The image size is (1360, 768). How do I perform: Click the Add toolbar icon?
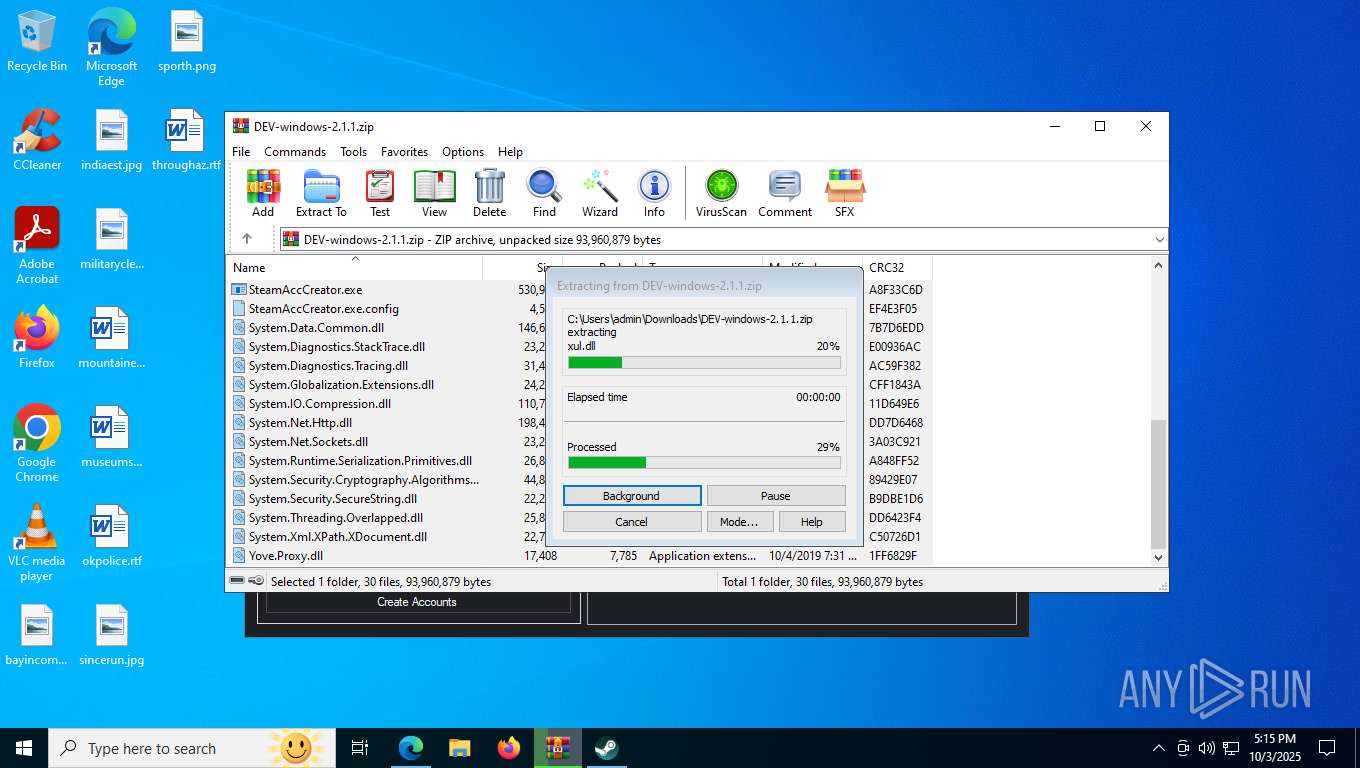coord(263,193)
